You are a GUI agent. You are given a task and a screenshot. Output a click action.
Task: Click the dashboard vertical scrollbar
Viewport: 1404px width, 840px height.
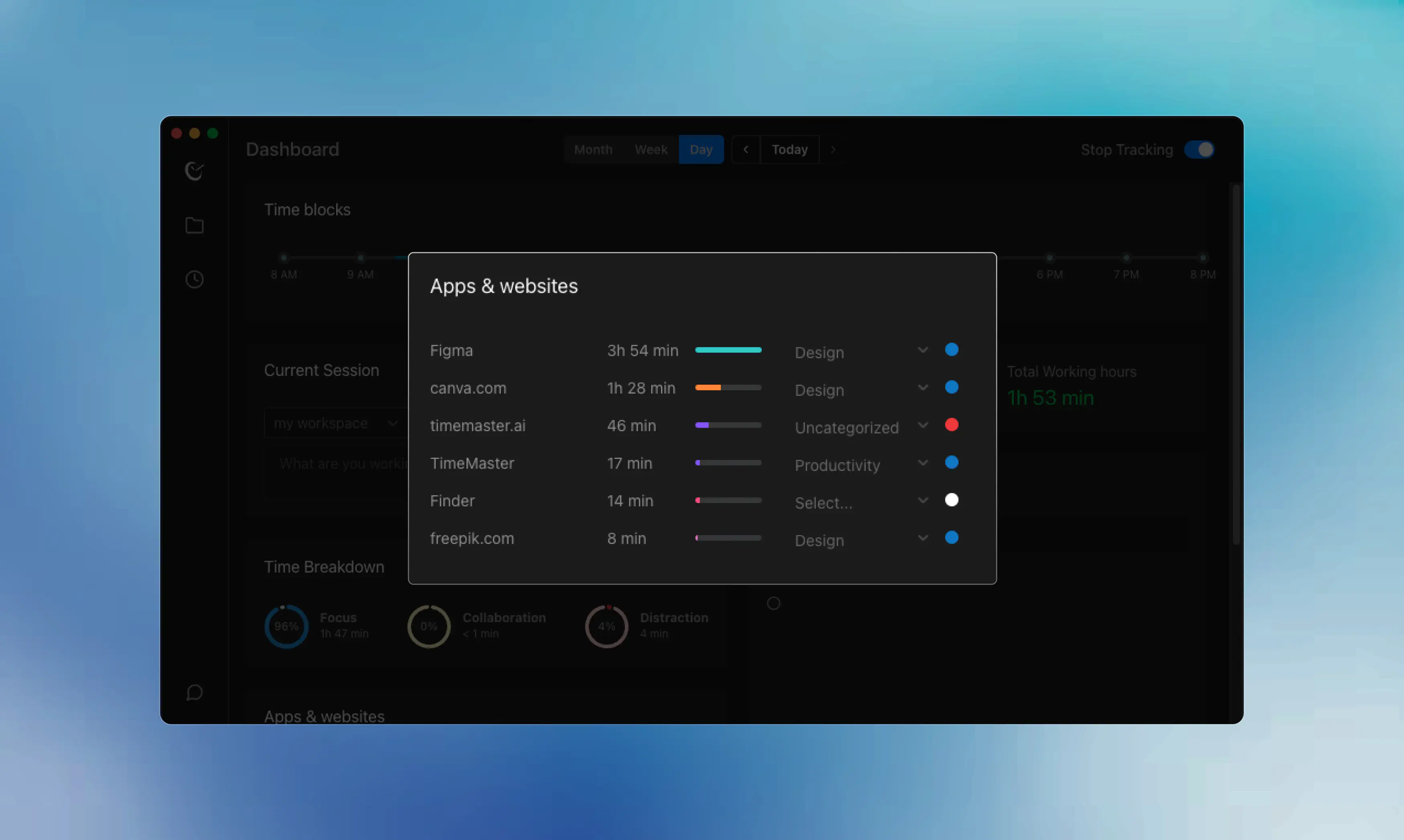[1236, 365]
